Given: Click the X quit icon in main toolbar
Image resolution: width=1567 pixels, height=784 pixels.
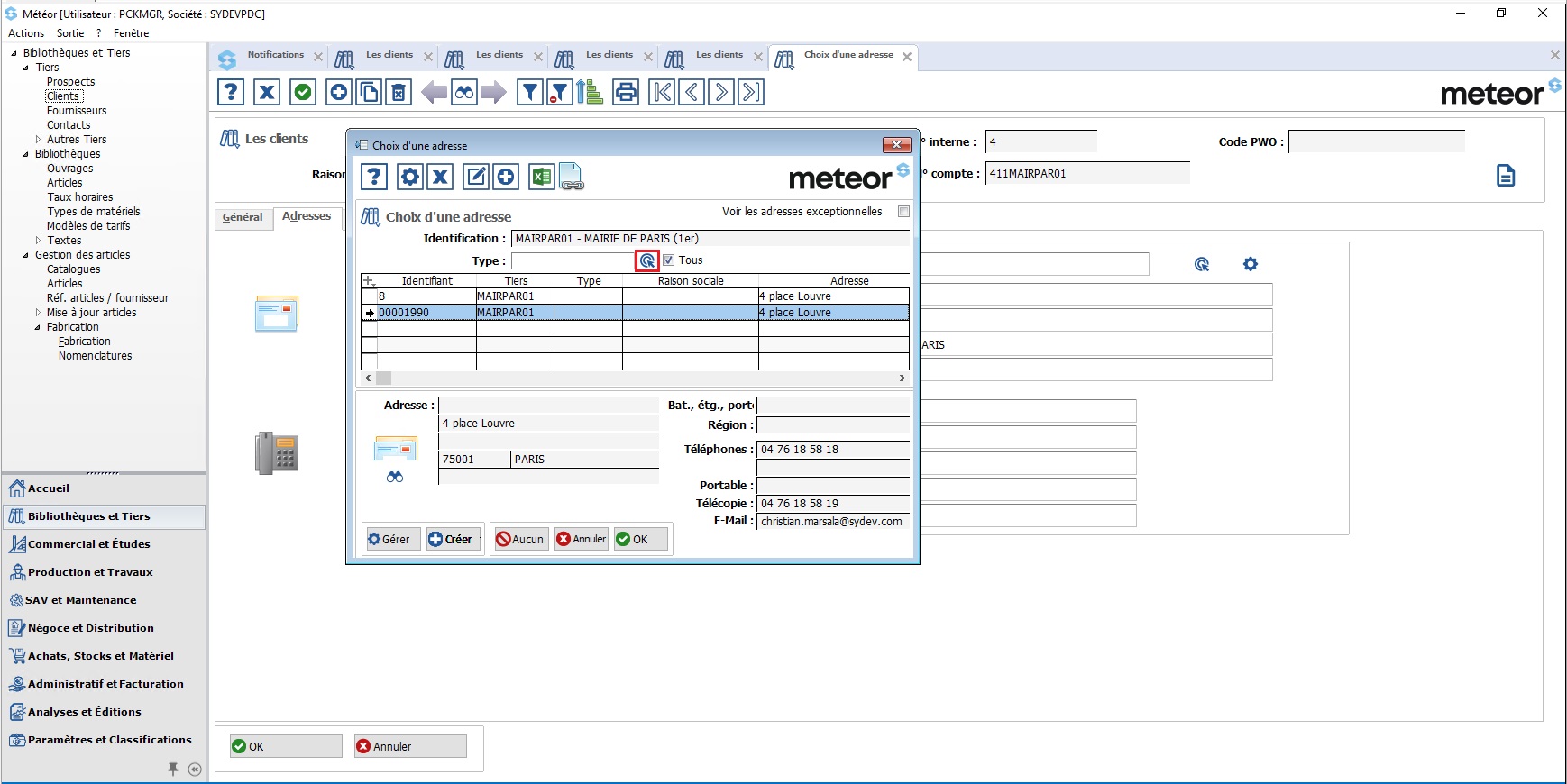Looking at the screenshot, I should point(267,92).
